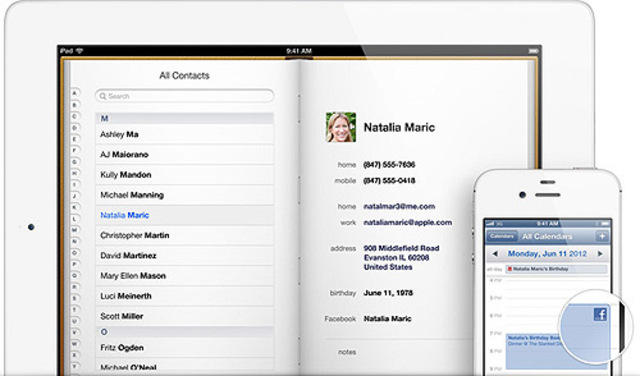Tap the iPad battery icon
Image resolution: width=640 pixels, height=376 pixels.
pyautogui.click(x=533, y=51)
